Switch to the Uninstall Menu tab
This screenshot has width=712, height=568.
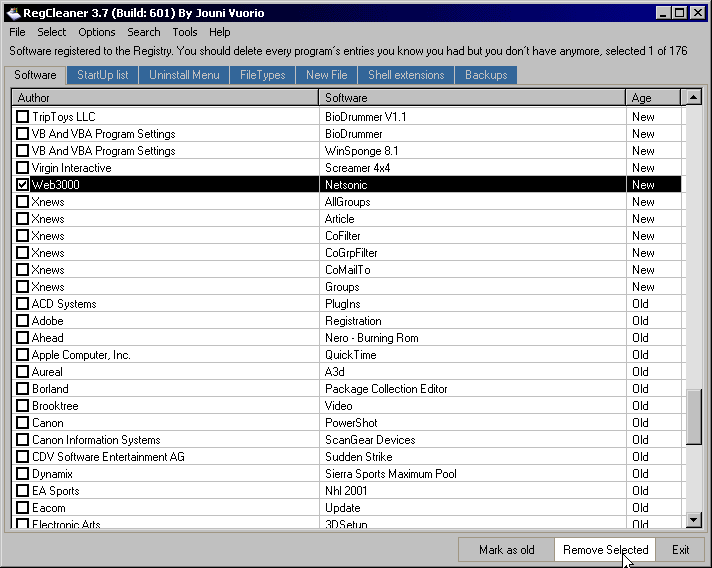coord(184,75)
